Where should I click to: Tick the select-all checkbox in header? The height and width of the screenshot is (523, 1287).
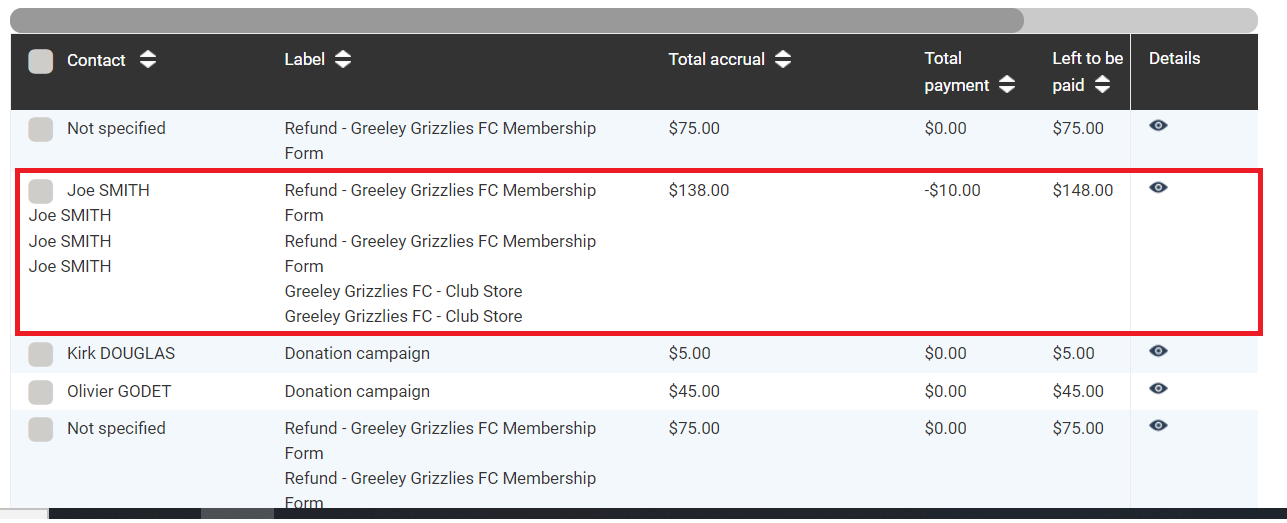41,61
